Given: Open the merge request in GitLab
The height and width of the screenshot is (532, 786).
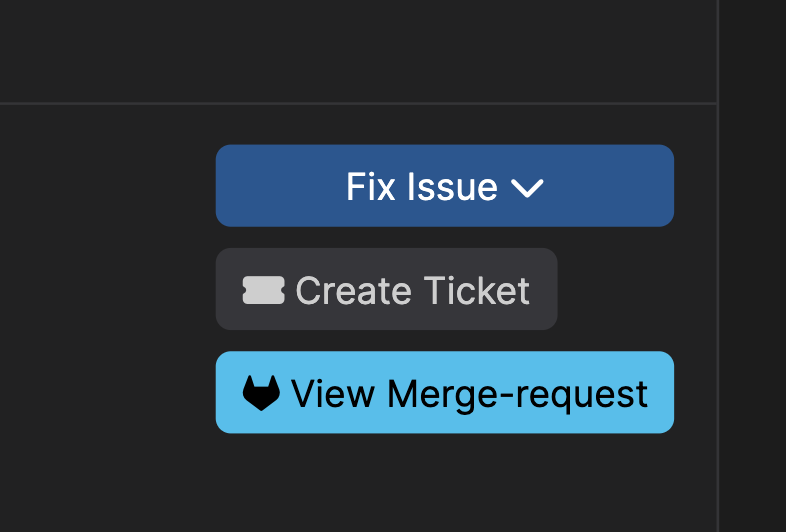Looking at the screenshot, I should (x=445, y=392).
